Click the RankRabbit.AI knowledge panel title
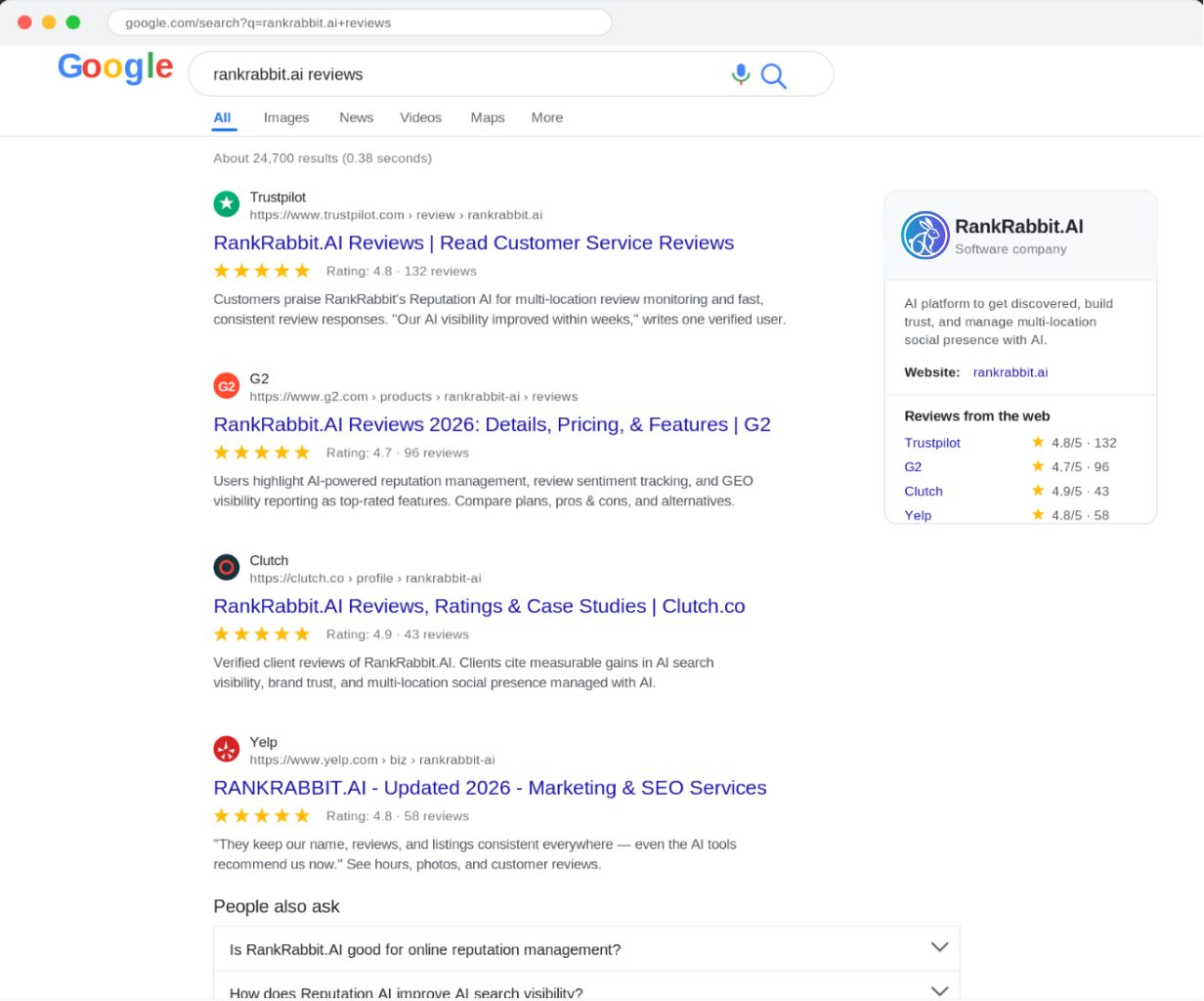1204x1001 pixels. pyautogui.click(x=1019, y=227)
